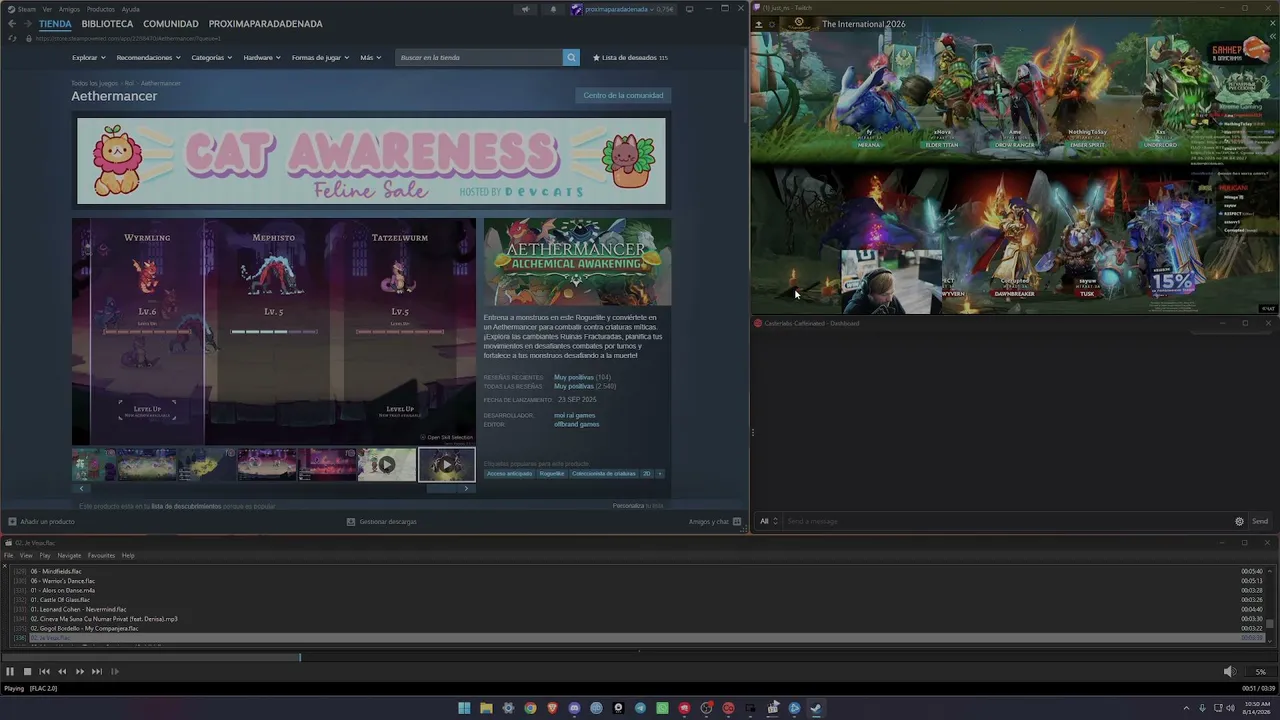
Task: Open Google Chrome from the taskbar
Action: pos(530,708)
